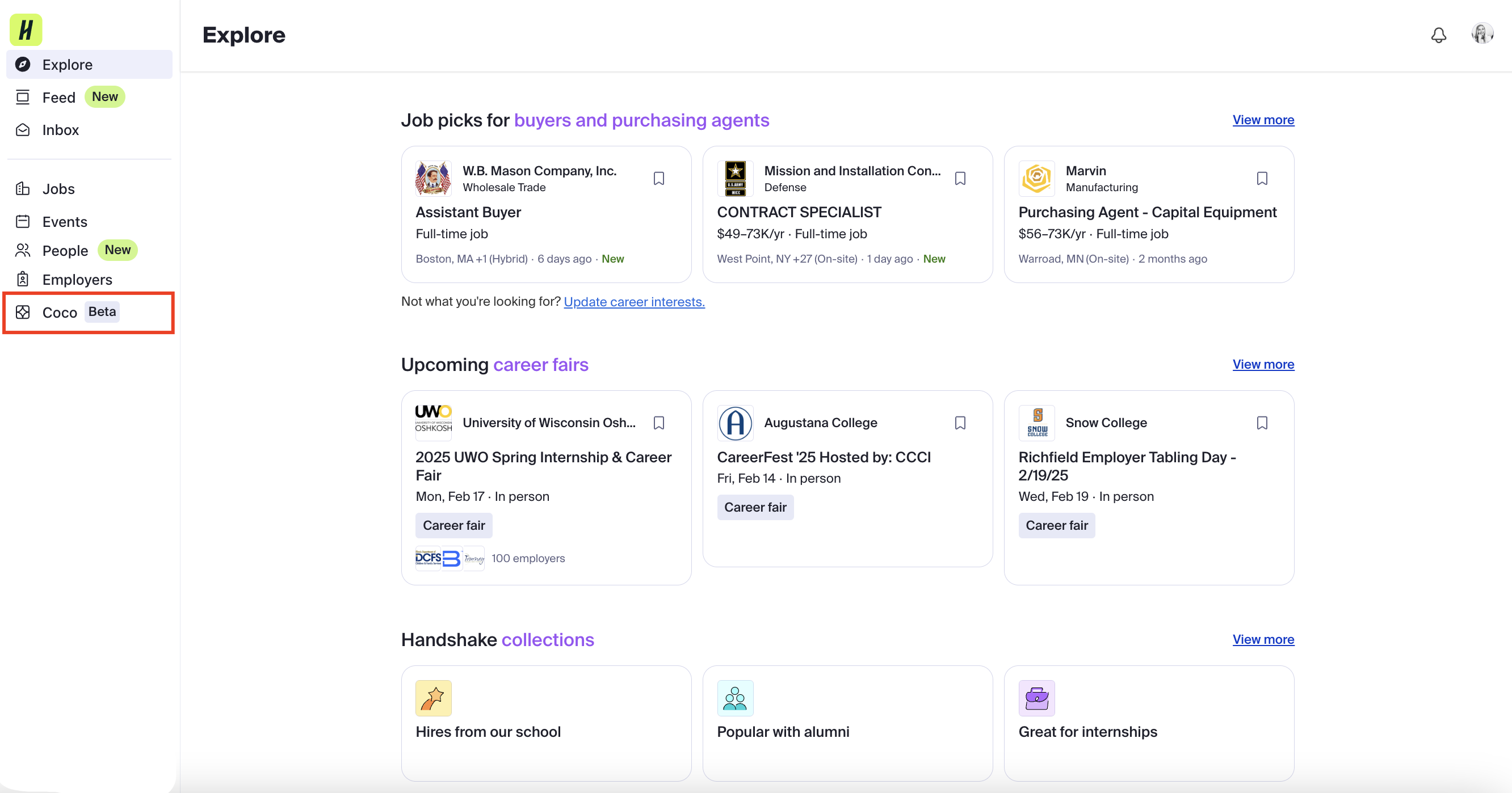Open Events in the sidebar
Screen dimensions: 1512x793
pos(89,222)
